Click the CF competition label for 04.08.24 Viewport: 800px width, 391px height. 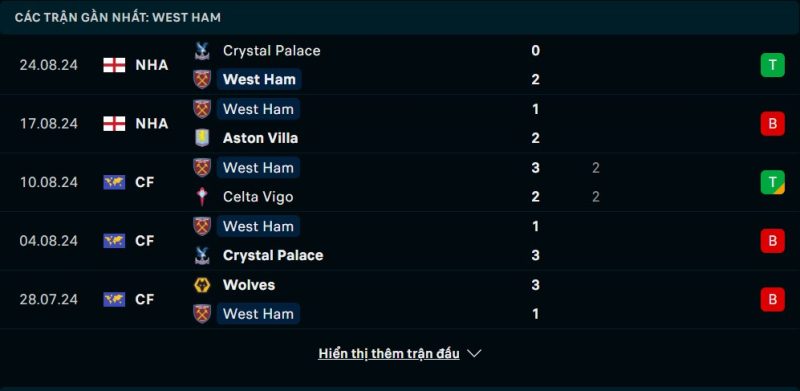tap(145, 240)
